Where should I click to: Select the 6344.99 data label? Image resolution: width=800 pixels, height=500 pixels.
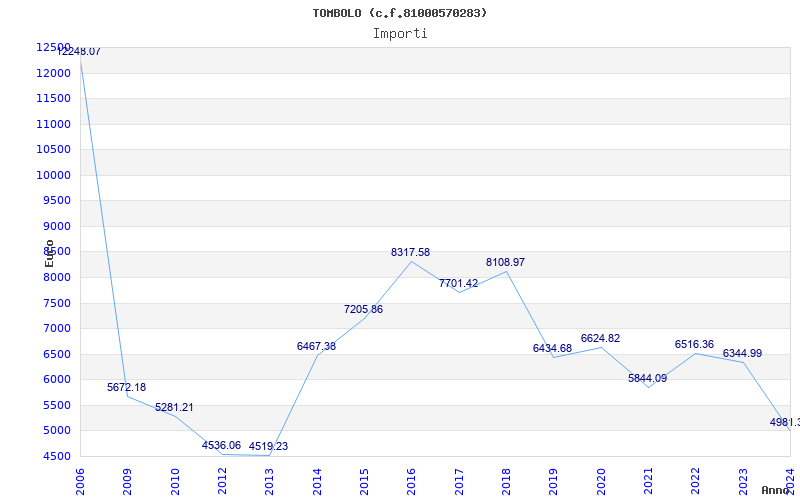coord(742,353)
